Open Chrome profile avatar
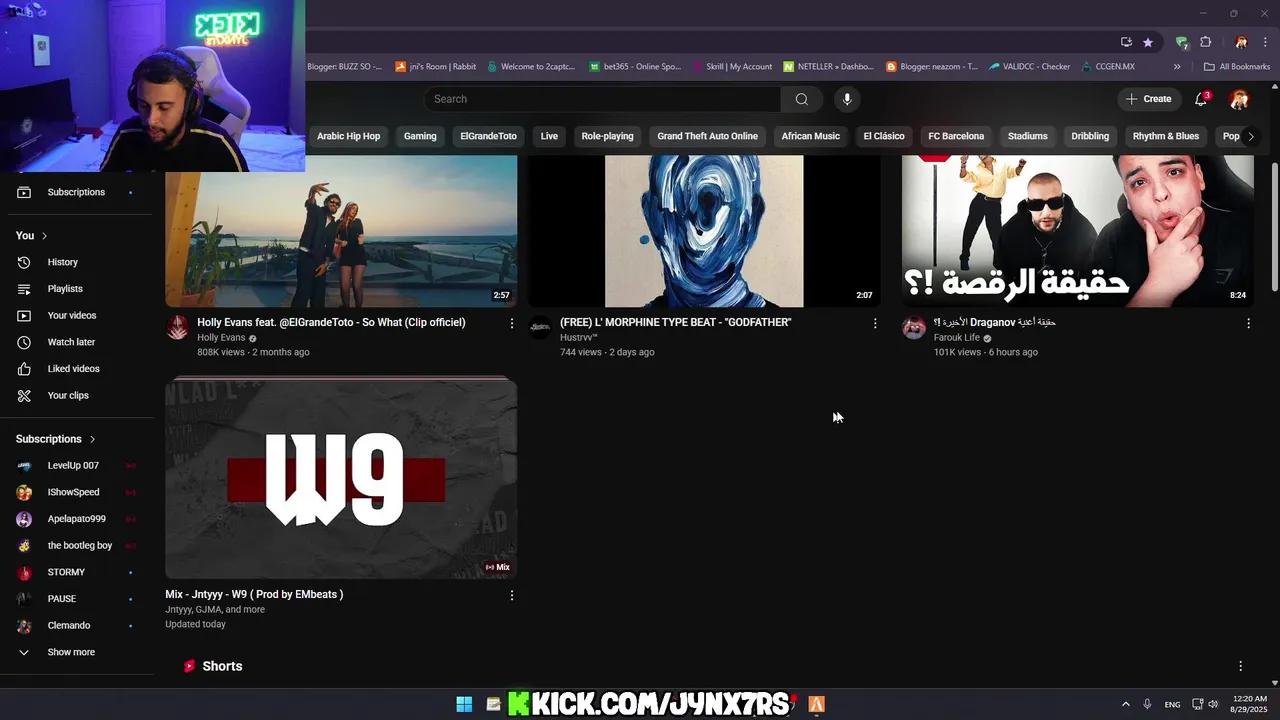This screenshot has height=720, width=1280. tap(1241, 42)
